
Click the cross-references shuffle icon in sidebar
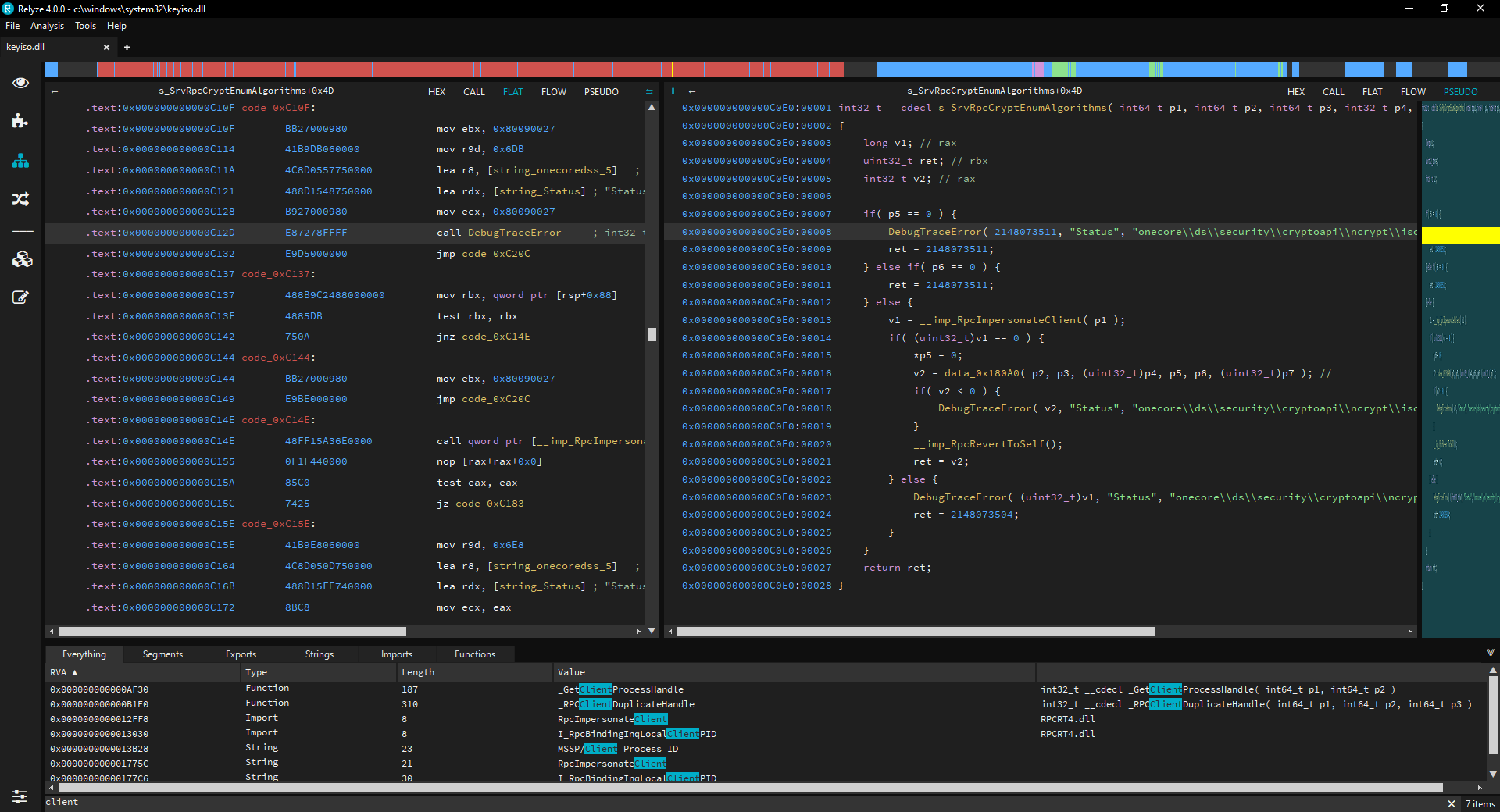coord(21,199)
